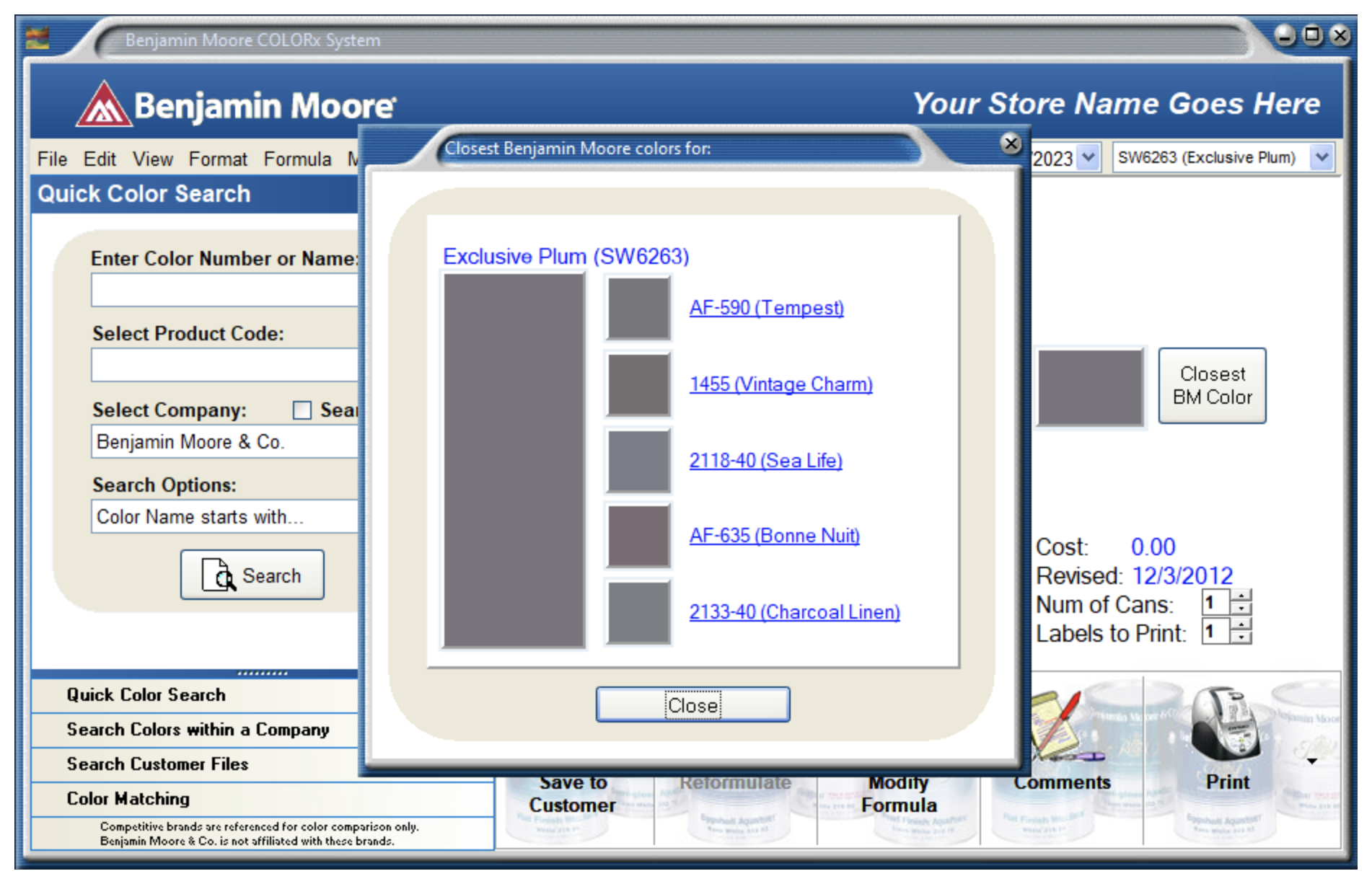The height and width of the screenshot is (884, 1372).
Task: Open Search Colors within a Company
Action: (x=195, y=730)
